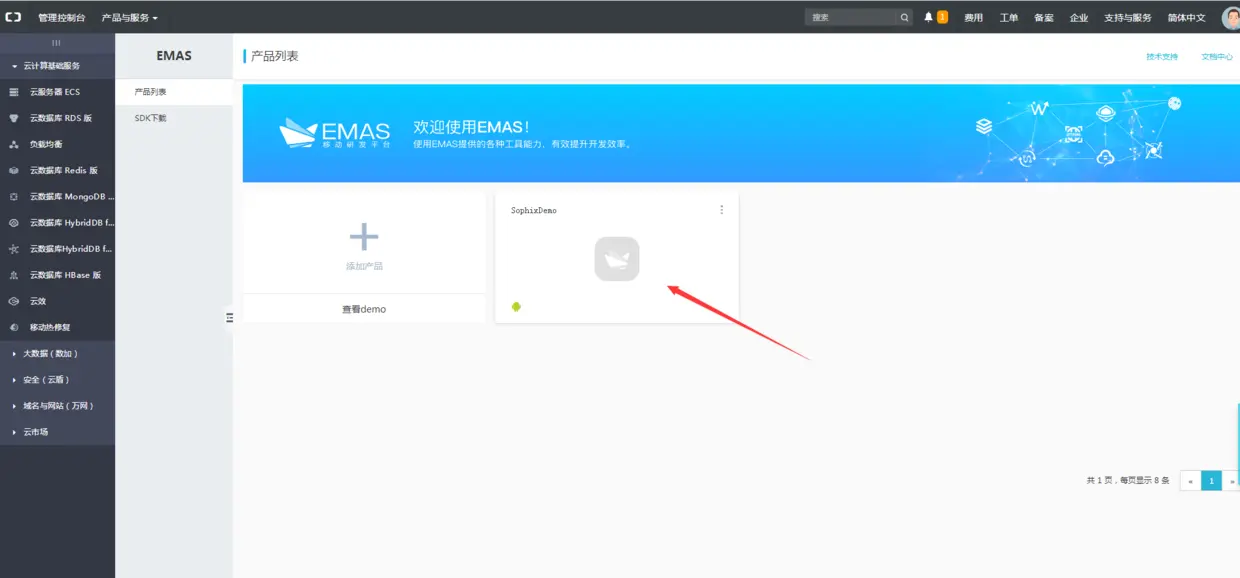Click the 云服务器 ECS sidebar icon
The height and width of the screenshot is (578, 1240).
[14, 92]
